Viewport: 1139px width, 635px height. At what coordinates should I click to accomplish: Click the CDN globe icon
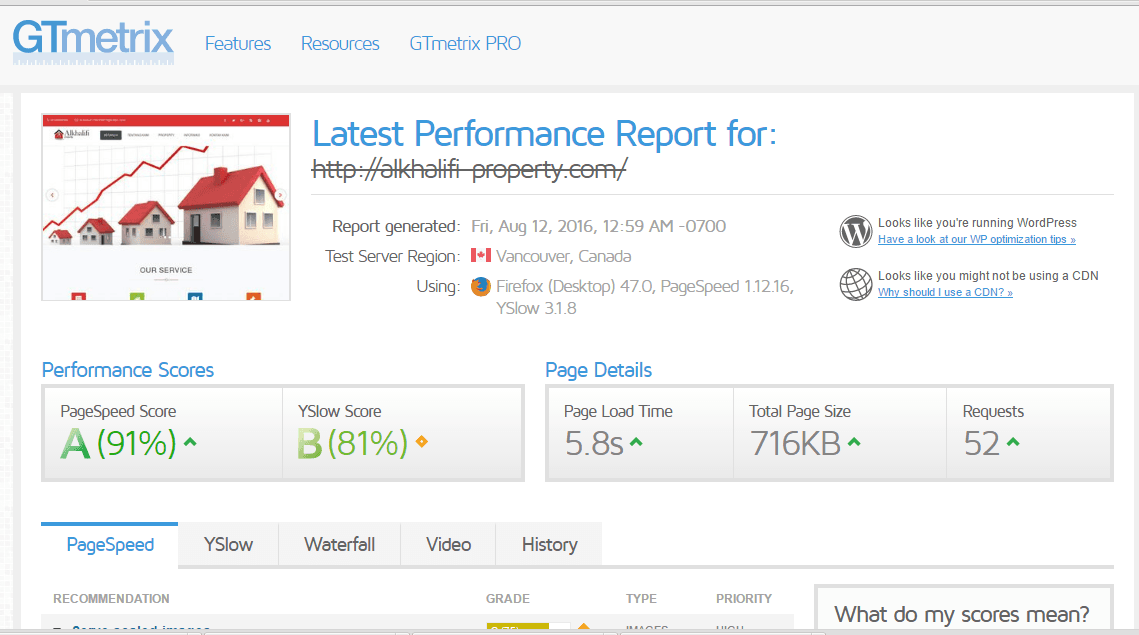pyautogui.click(x=856, y=284)
